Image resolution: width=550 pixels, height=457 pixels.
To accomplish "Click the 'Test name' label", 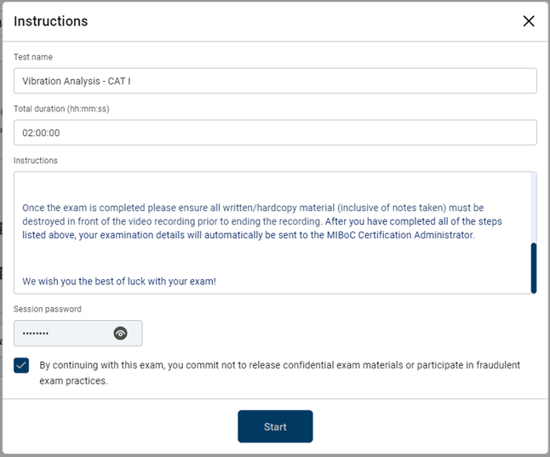I will click(33, 57).
